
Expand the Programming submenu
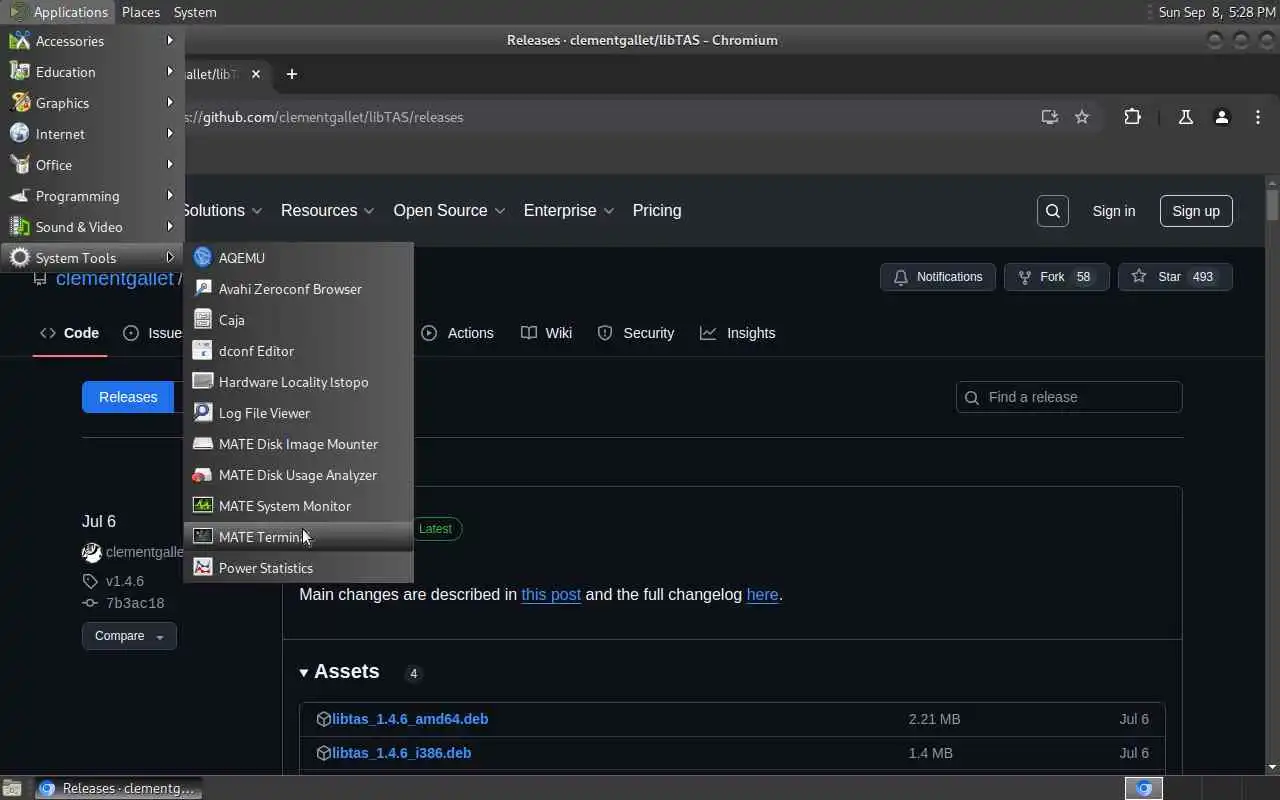tap(92, 196)
